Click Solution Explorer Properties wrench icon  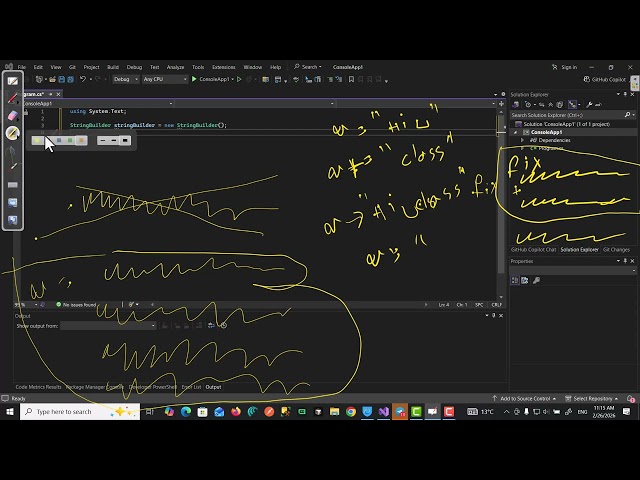[x=589, y=104]
